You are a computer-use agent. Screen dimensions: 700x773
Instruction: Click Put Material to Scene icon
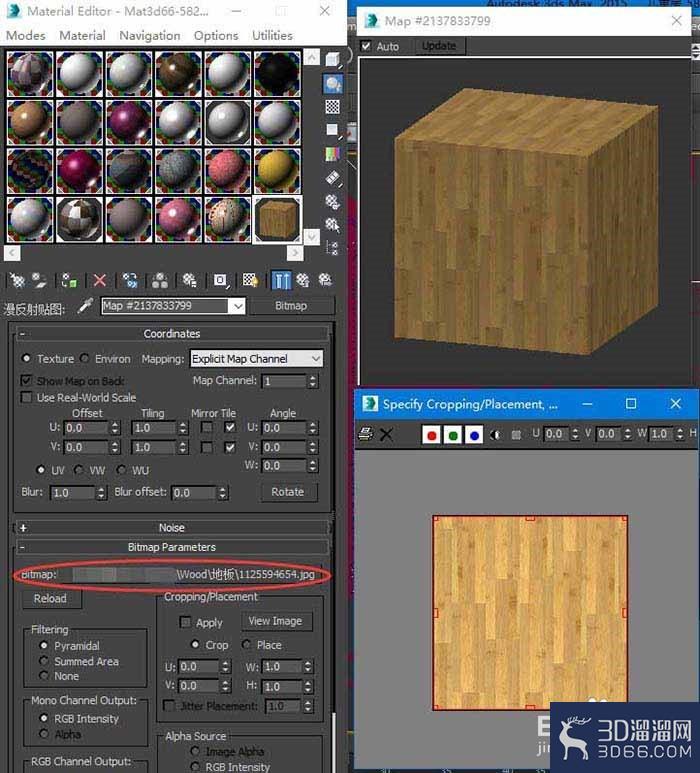[39, 281]
